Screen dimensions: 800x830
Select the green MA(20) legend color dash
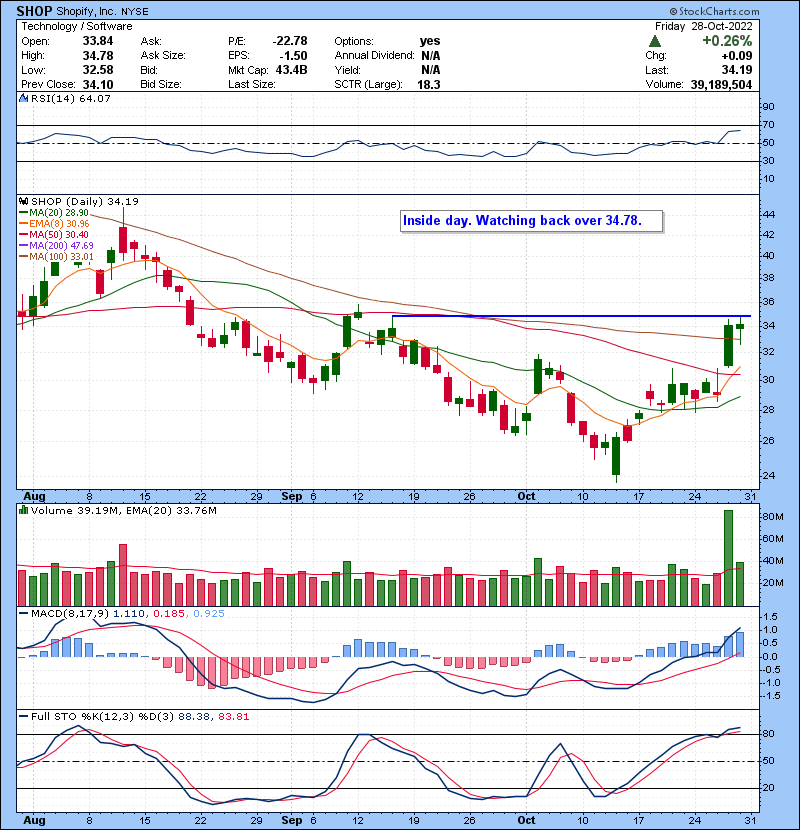point(23,212)
